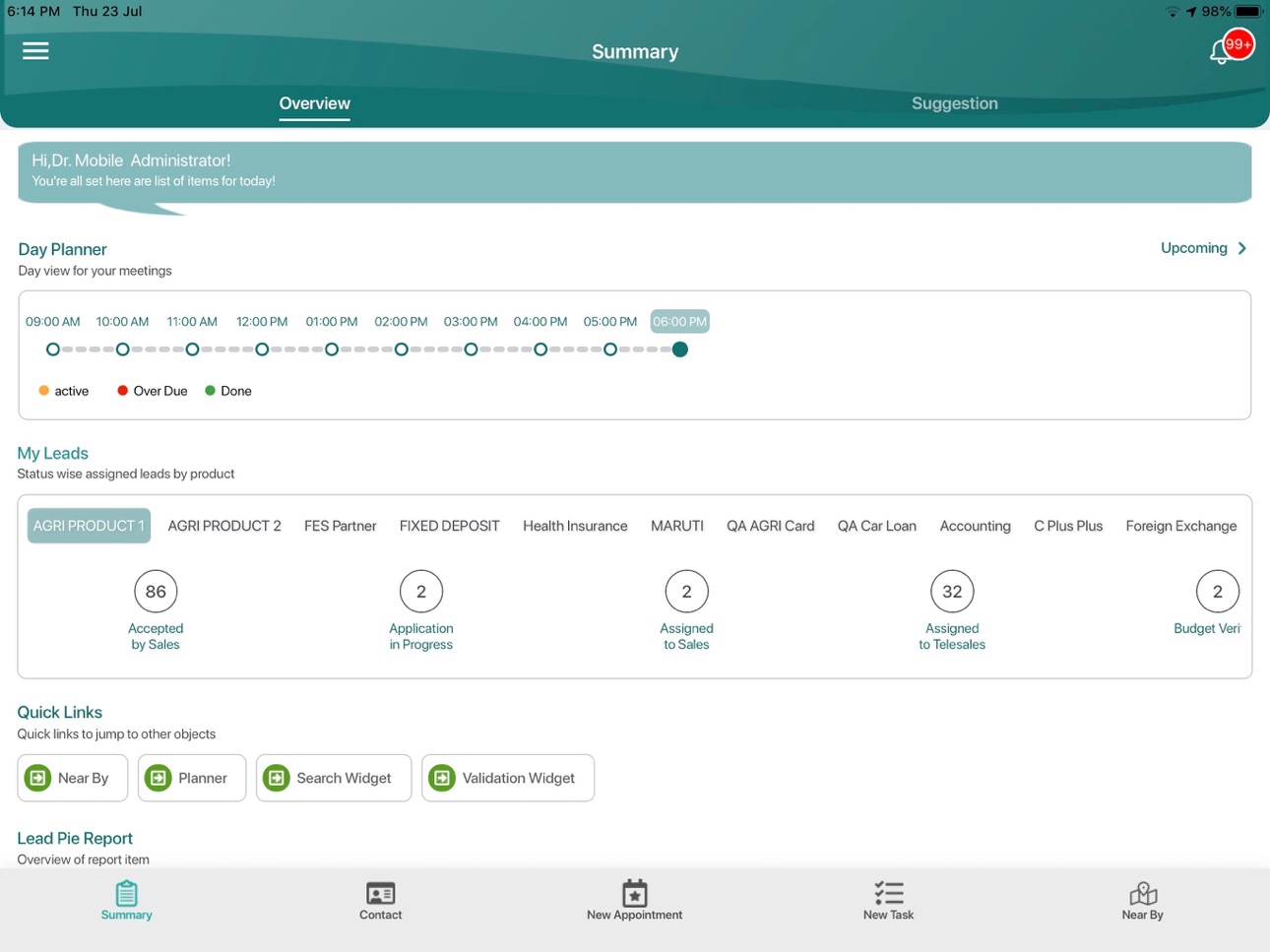The height and width of the screenshot is (952, 1270).
Task: Tap the Summary clipboard icon in bottom bar
Action: coord(126,893)
